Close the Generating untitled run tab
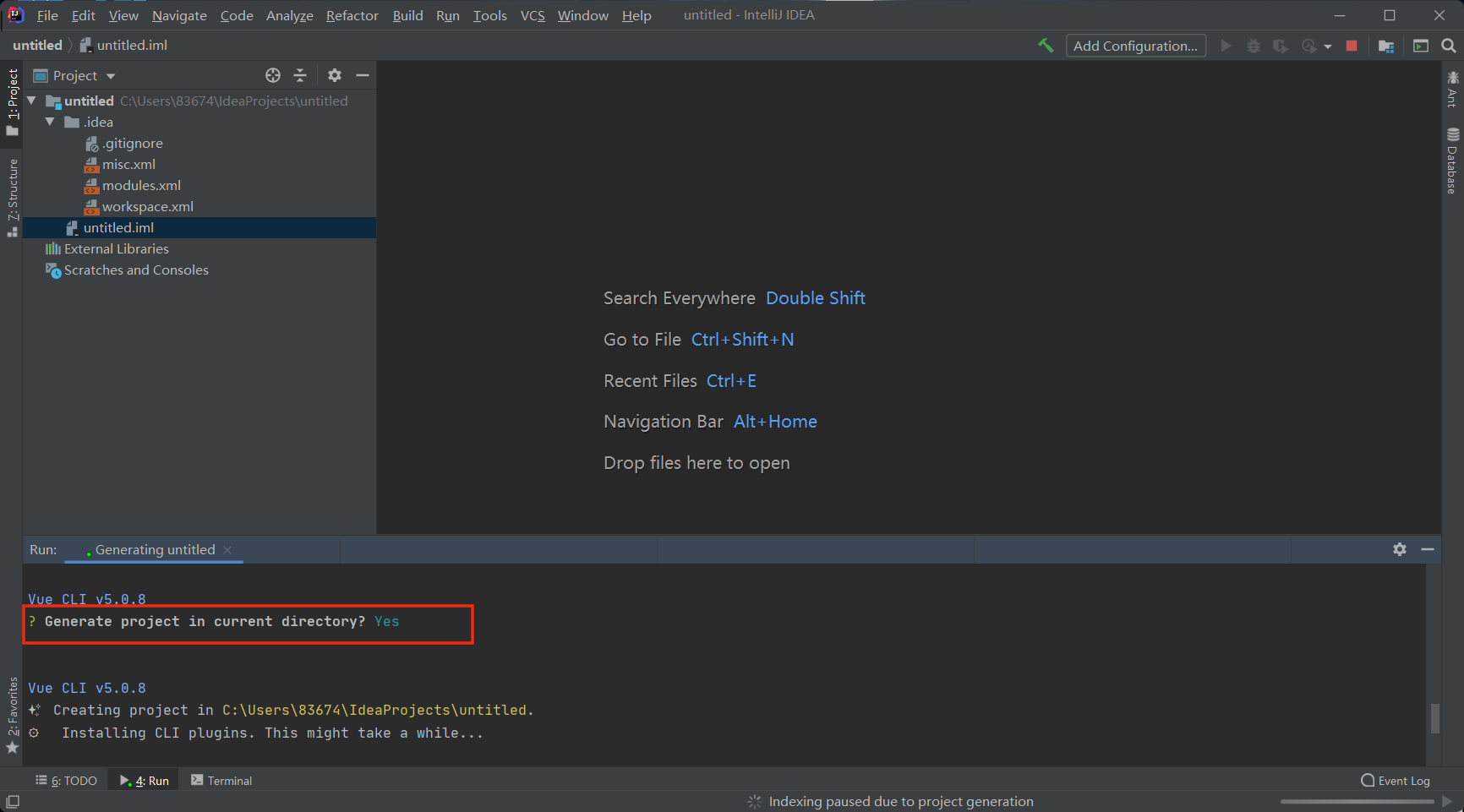 (227, 549)
